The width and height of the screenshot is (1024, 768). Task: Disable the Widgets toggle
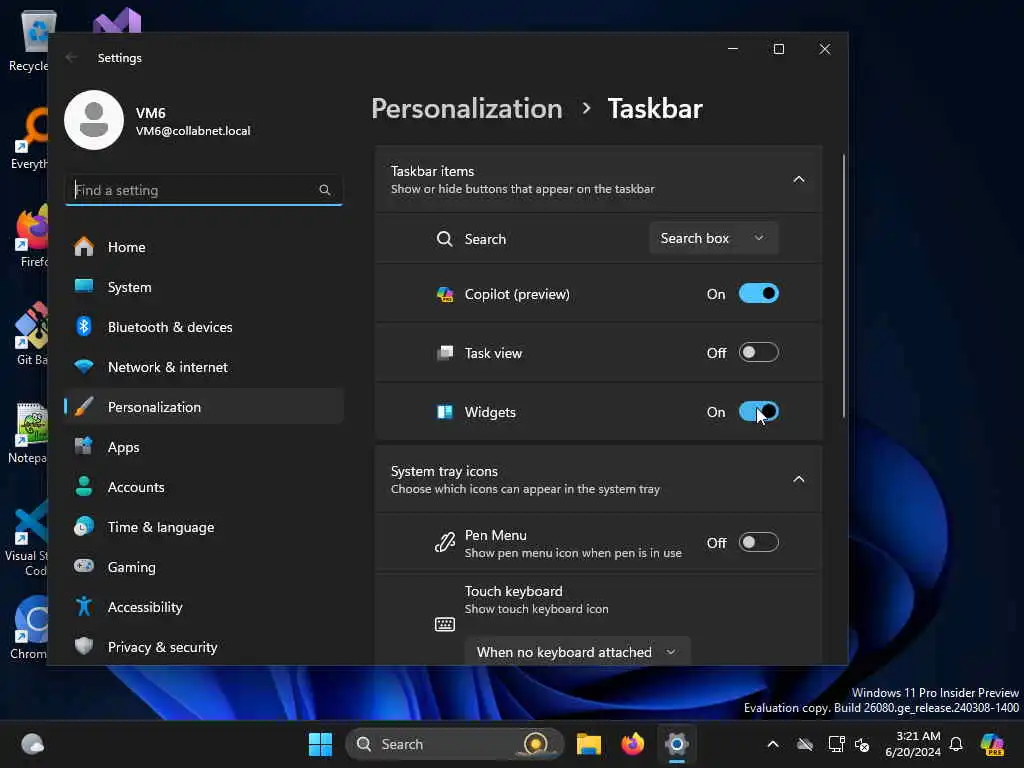coord(758,412)
